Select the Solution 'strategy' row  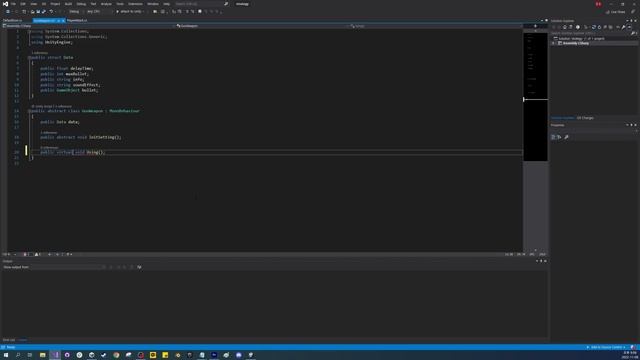click(594, 38)
